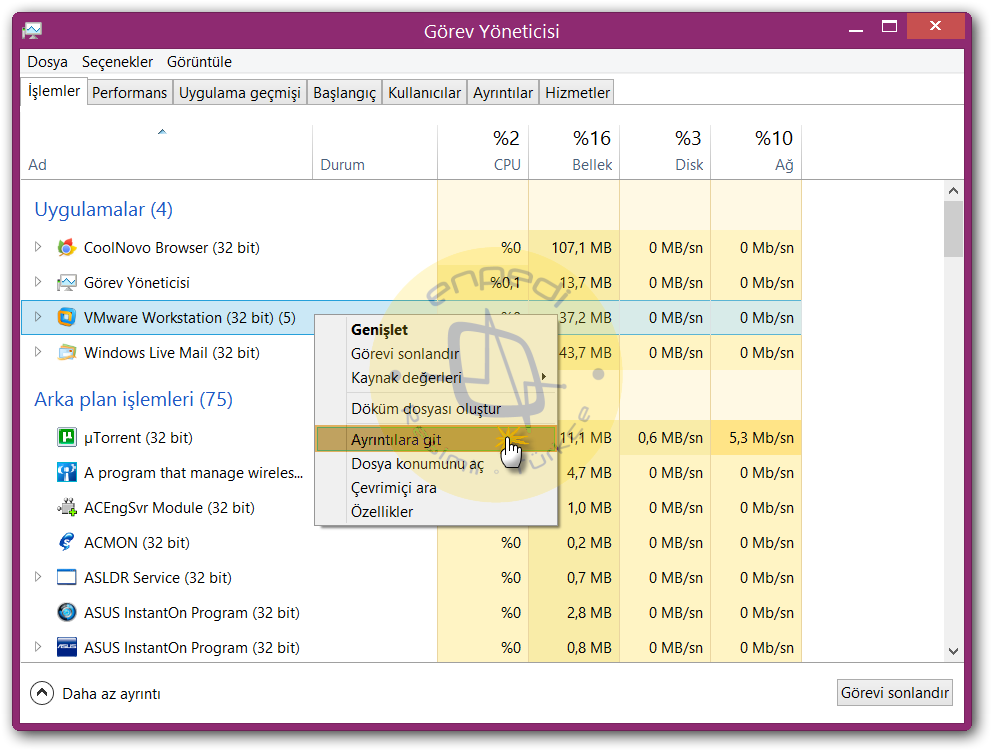This screenshot has width=992, height=751.
Task: Click the ASLDR Service icon
Action: (x=66, y=578)
